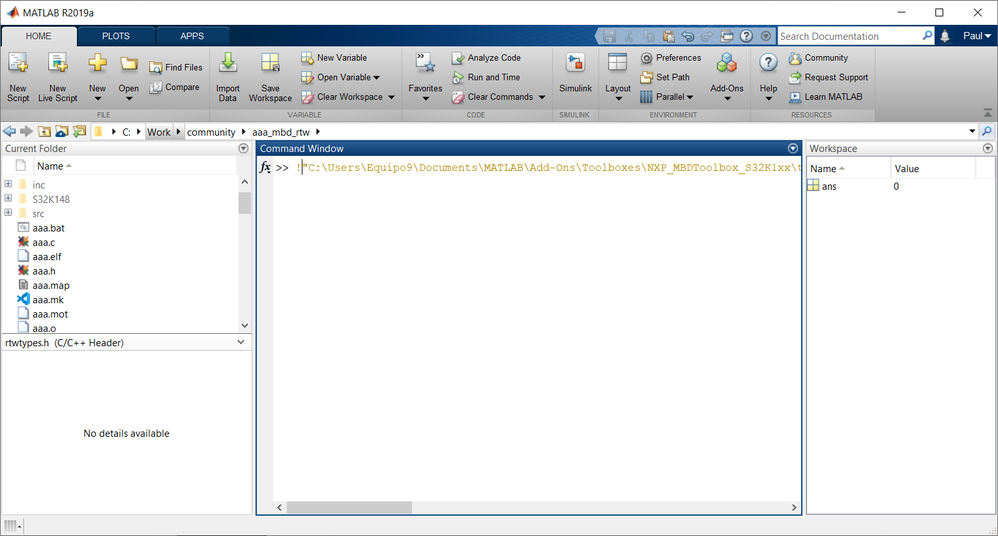Open the Parallel dropdown
Viewport: 998px width, 536px height.
tap(666, 97)
